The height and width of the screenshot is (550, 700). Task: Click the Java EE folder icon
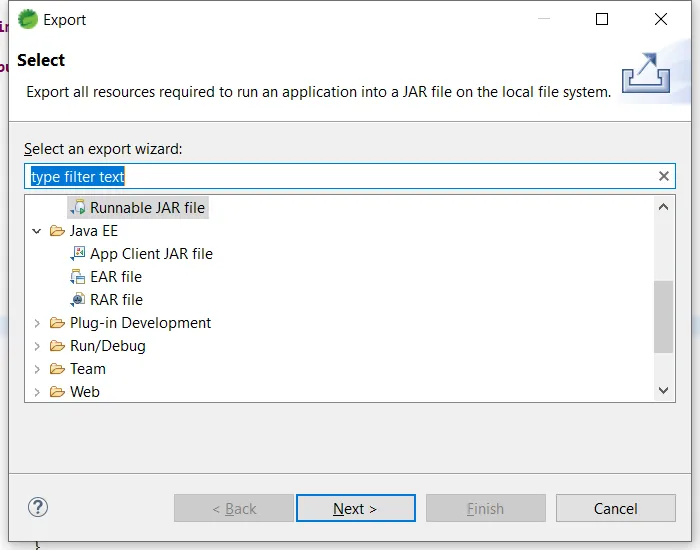pos(57,231)
